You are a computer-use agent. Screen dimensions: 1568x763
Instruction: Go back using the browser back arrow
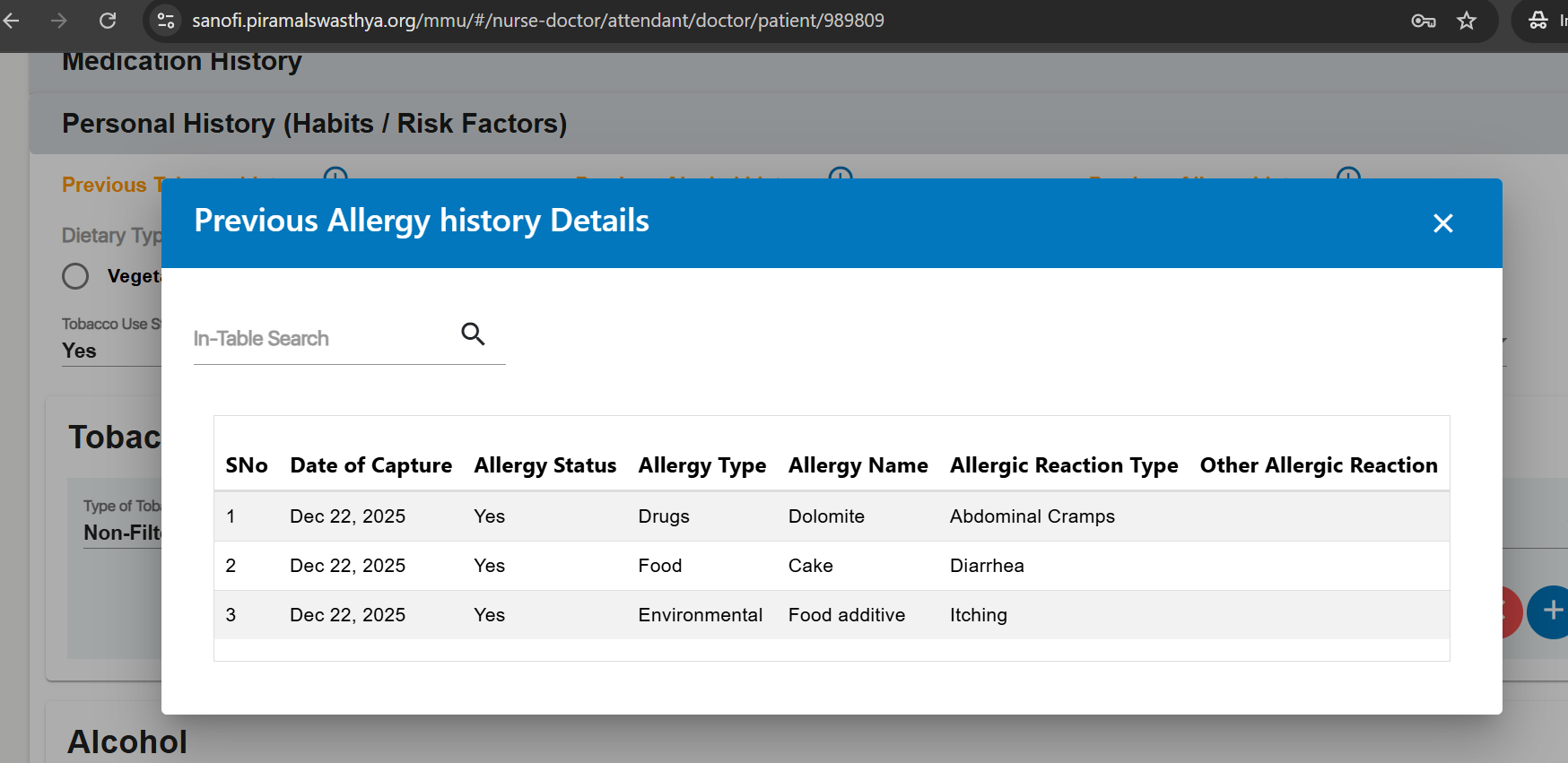coord(12,21)
